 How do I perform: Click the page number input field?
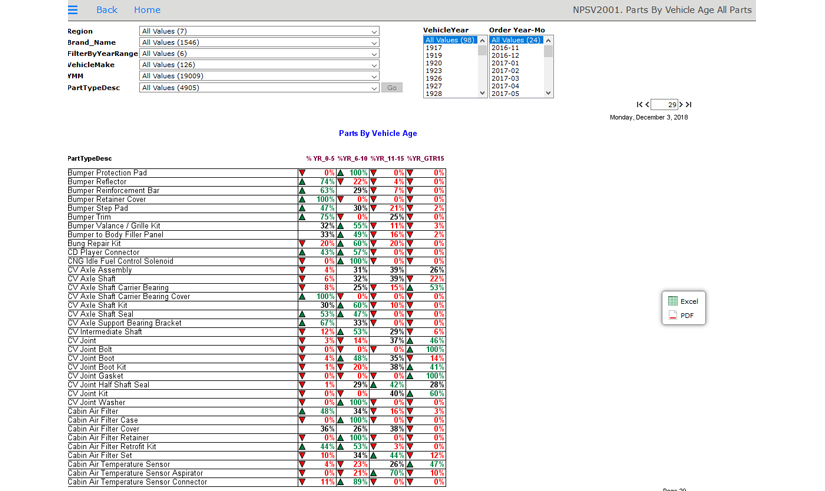664,105
